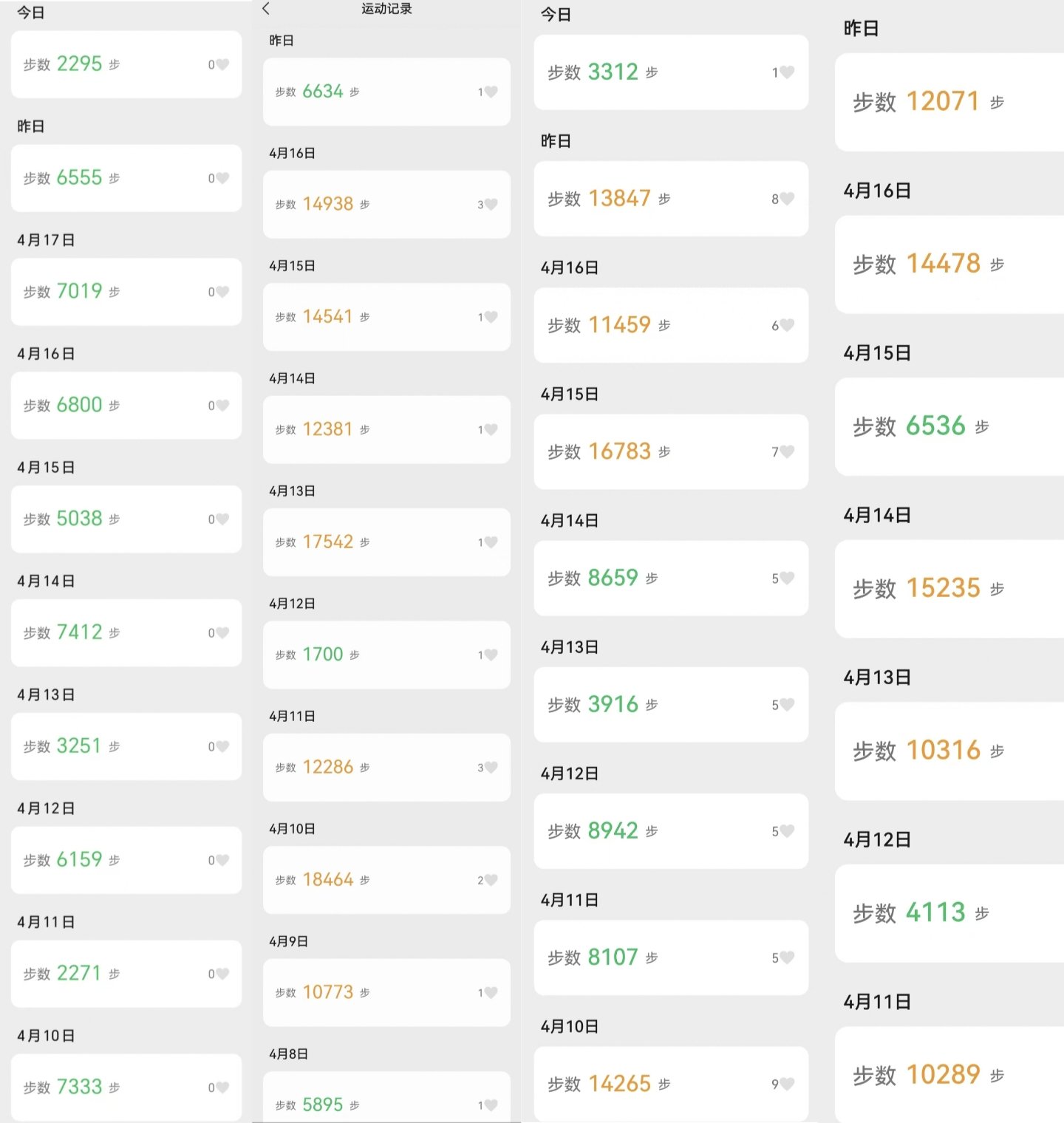Screen dimensions: 1064x1123
Task: Toggle like on the 3312 steps entry
Action: (x=787, y=72)
